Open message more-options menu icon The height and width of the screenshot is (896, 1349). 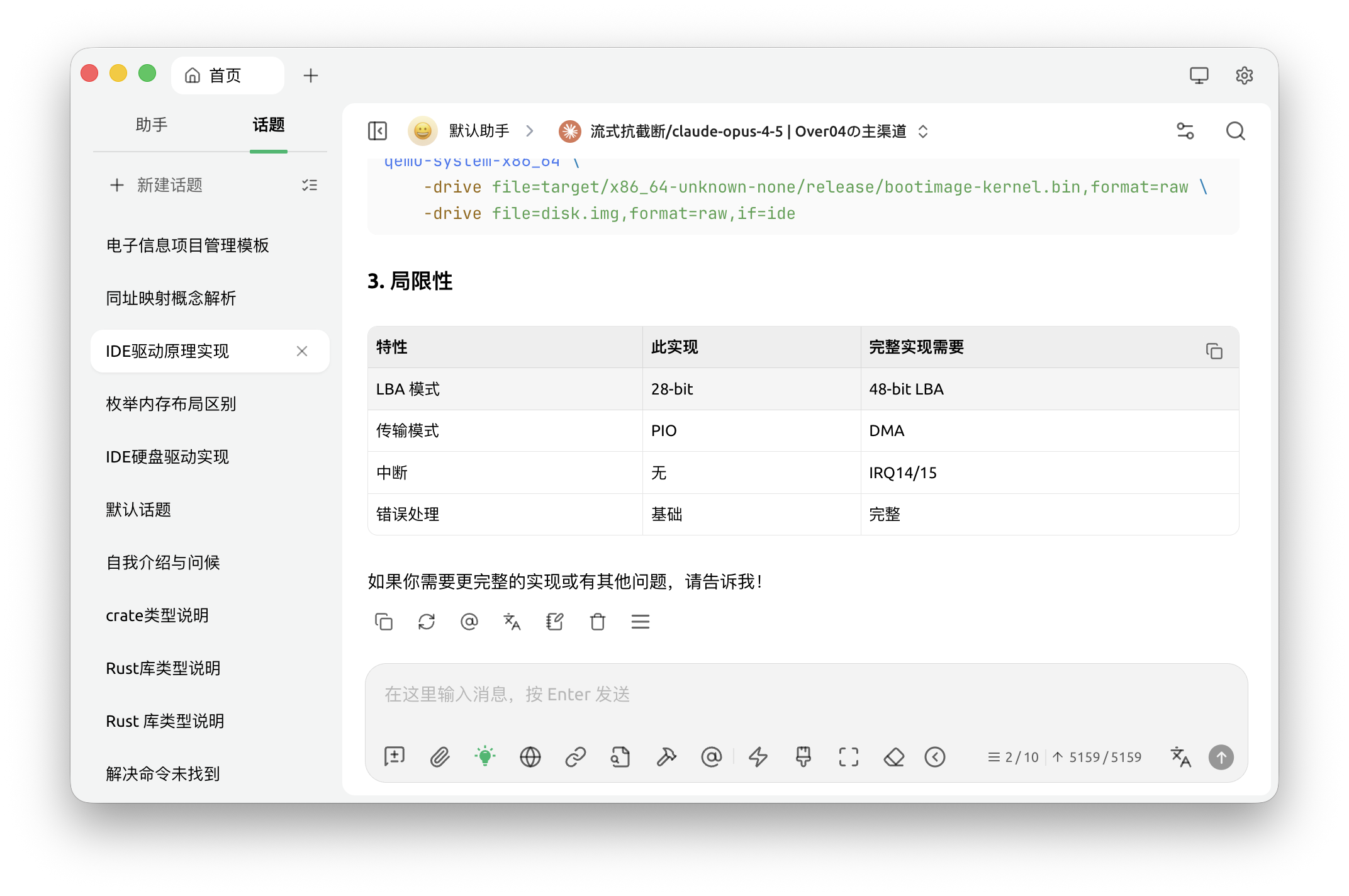(641, 622)
